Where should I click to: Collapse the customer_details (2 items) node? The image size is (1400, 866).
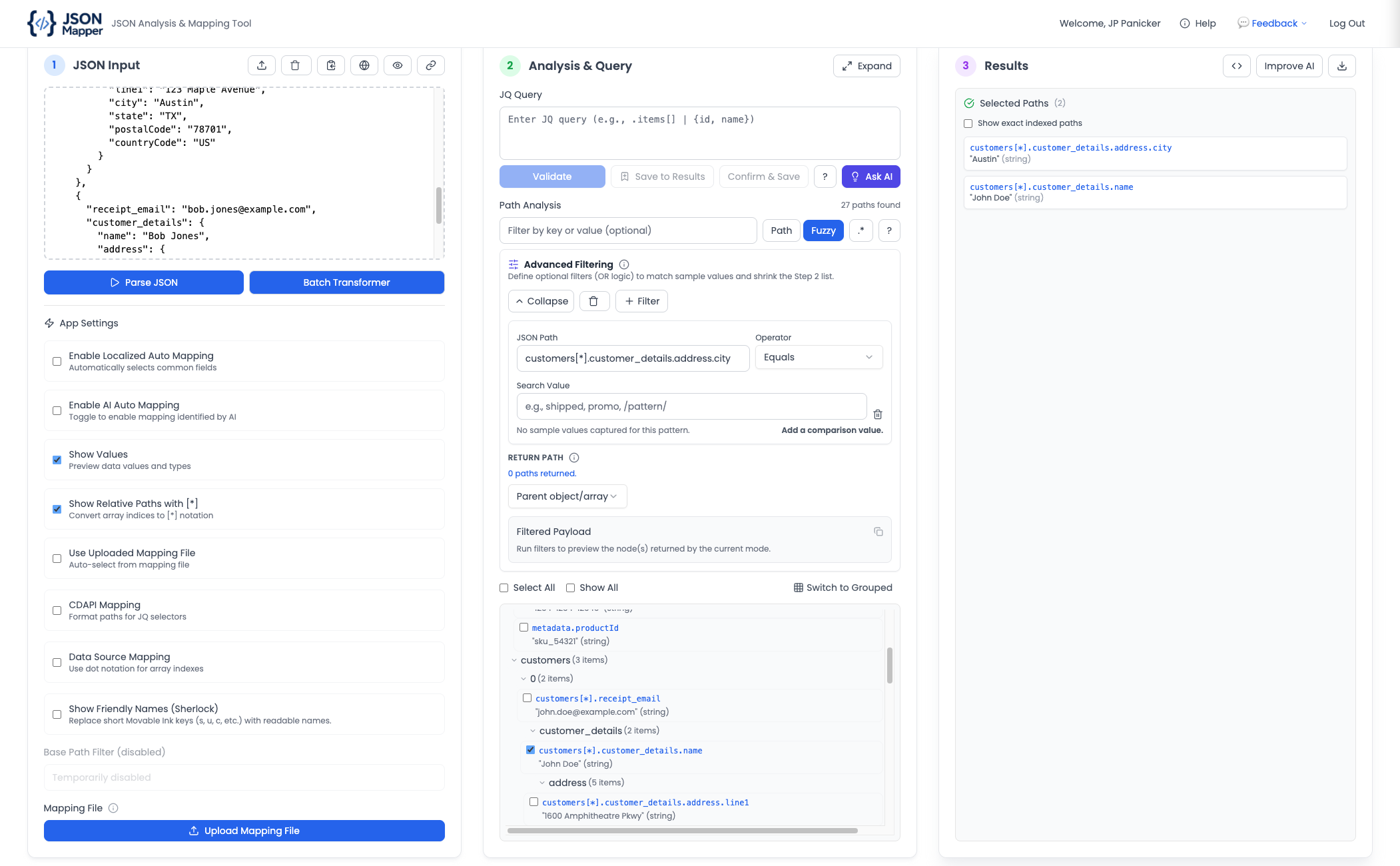(533, 731)
